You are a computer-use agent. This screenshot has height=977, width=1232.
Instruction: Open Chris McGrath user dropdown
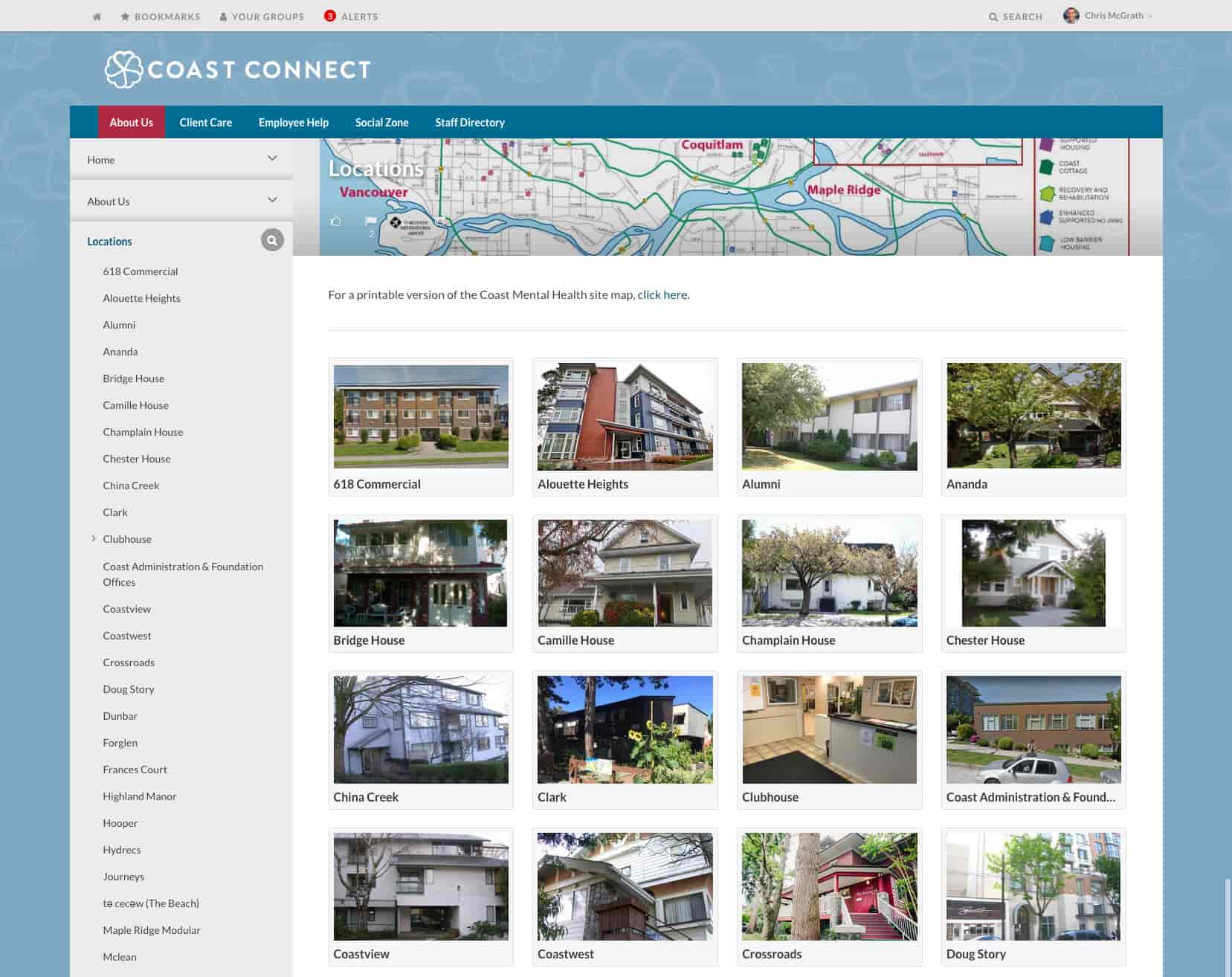point(1108,16)
